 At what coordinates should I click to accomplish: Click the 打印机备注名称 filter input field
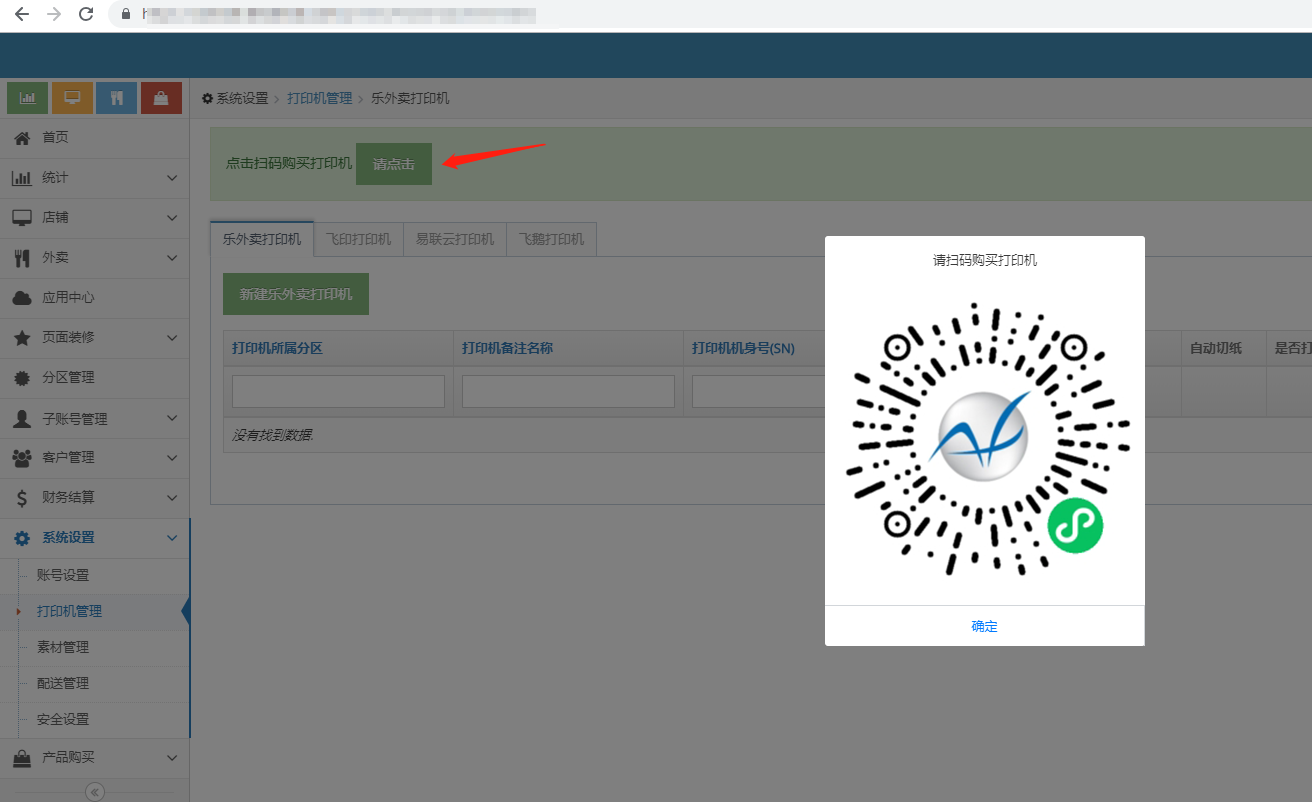click(x=568, y=391)
